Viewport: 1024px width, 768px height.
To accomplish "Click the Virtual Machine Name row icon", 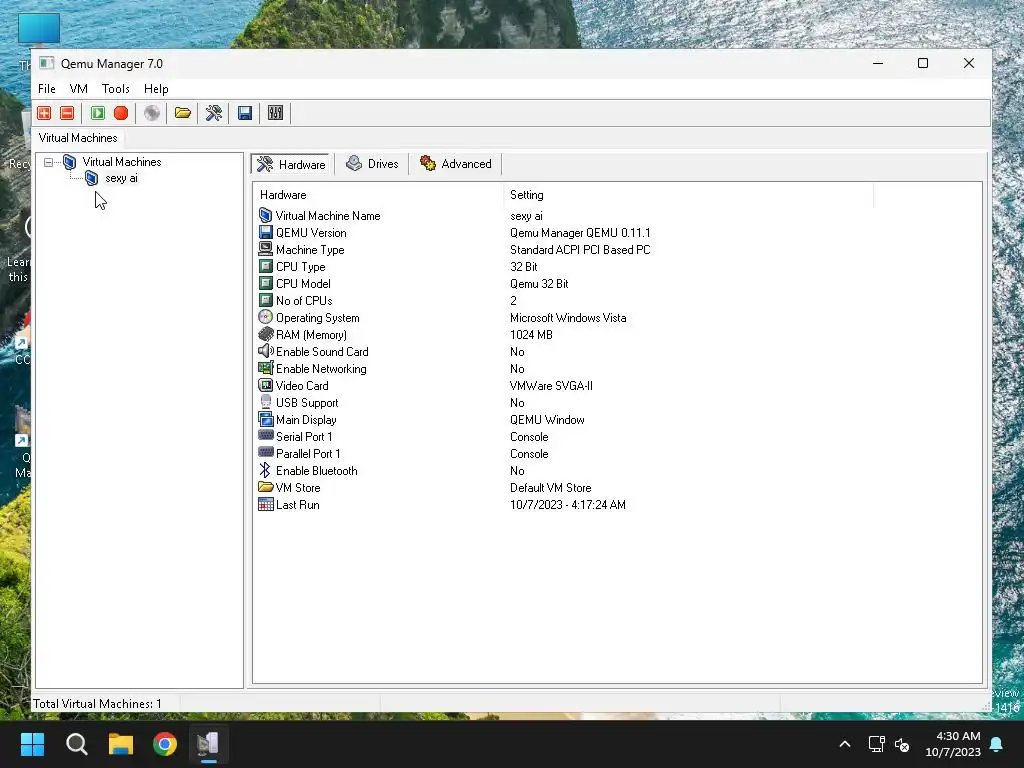I will (265, 216).
